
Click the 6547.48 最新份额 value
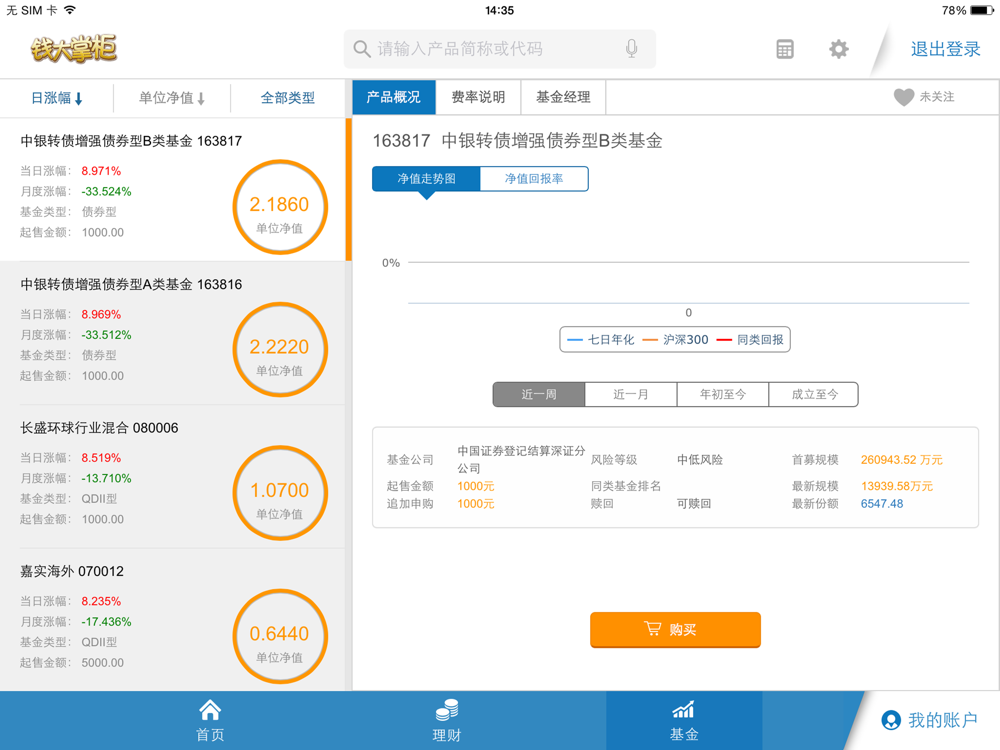tap(882, 504)
